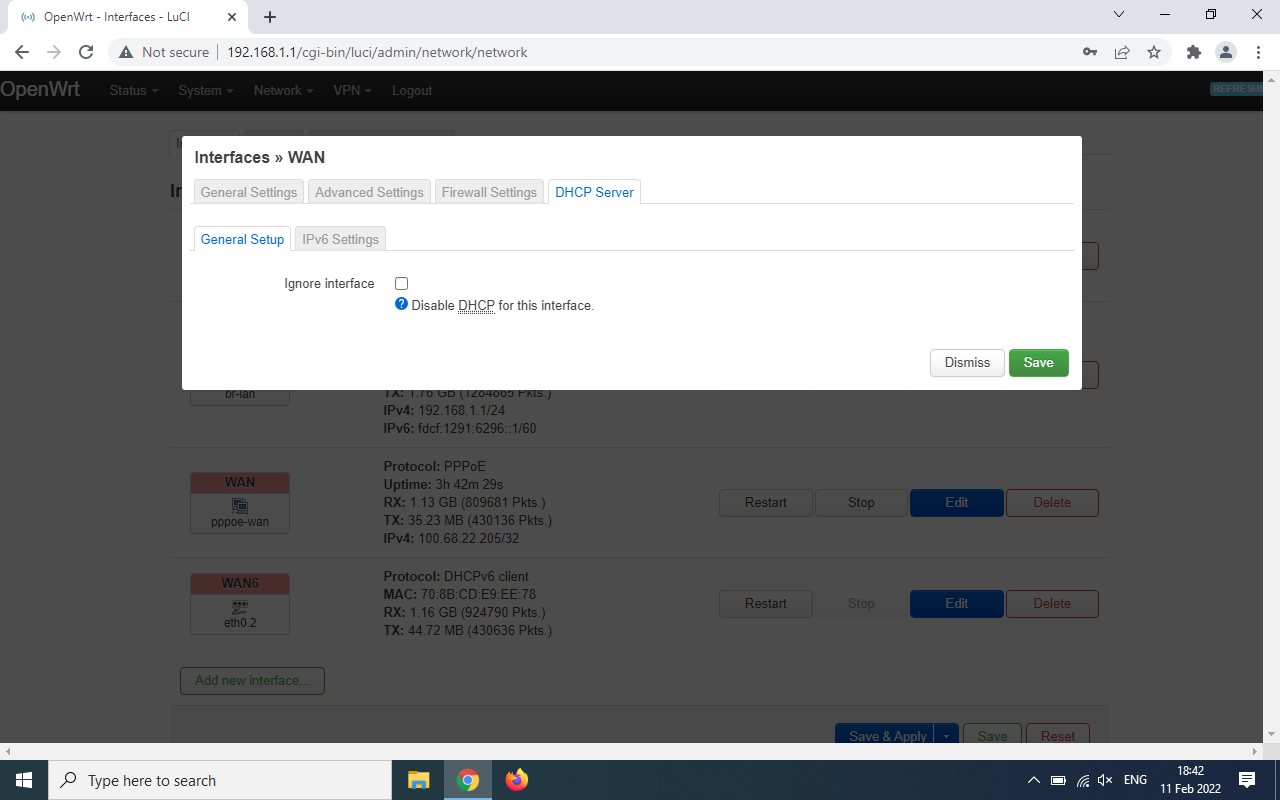This screenshot has height=800, width=1280.
Task: Stop the WAN interface
Action: pyautogui.click(x=861, y=503)
